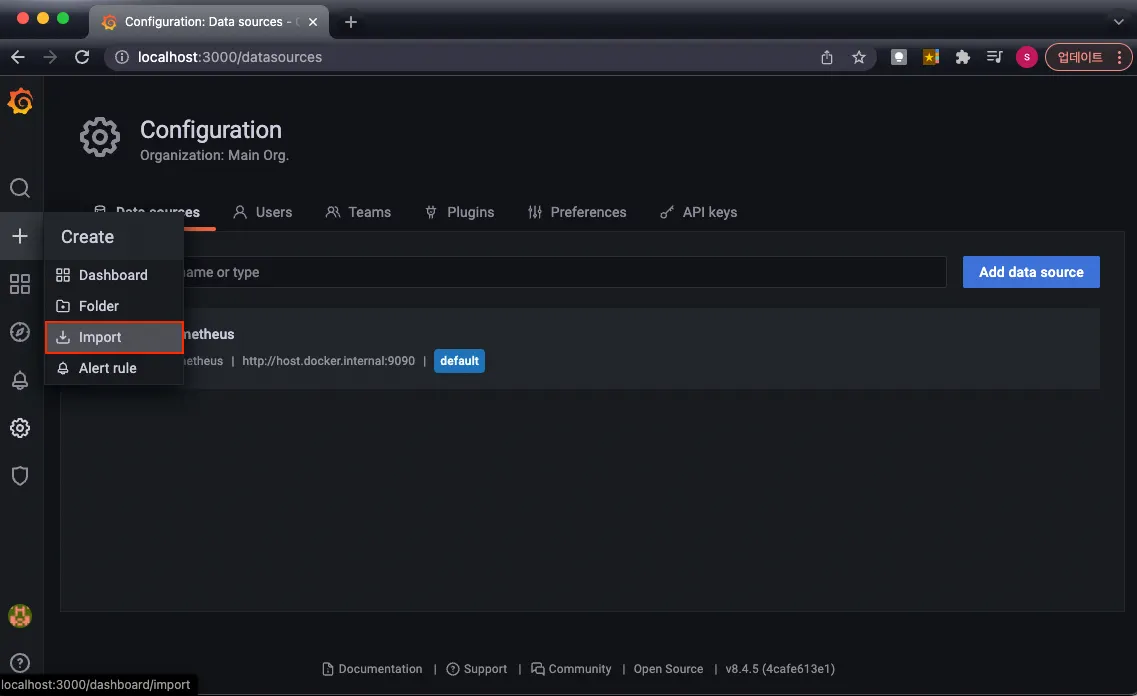Open the media playlist control icon
1137x696 pixels.
click(x=994, y=57)
